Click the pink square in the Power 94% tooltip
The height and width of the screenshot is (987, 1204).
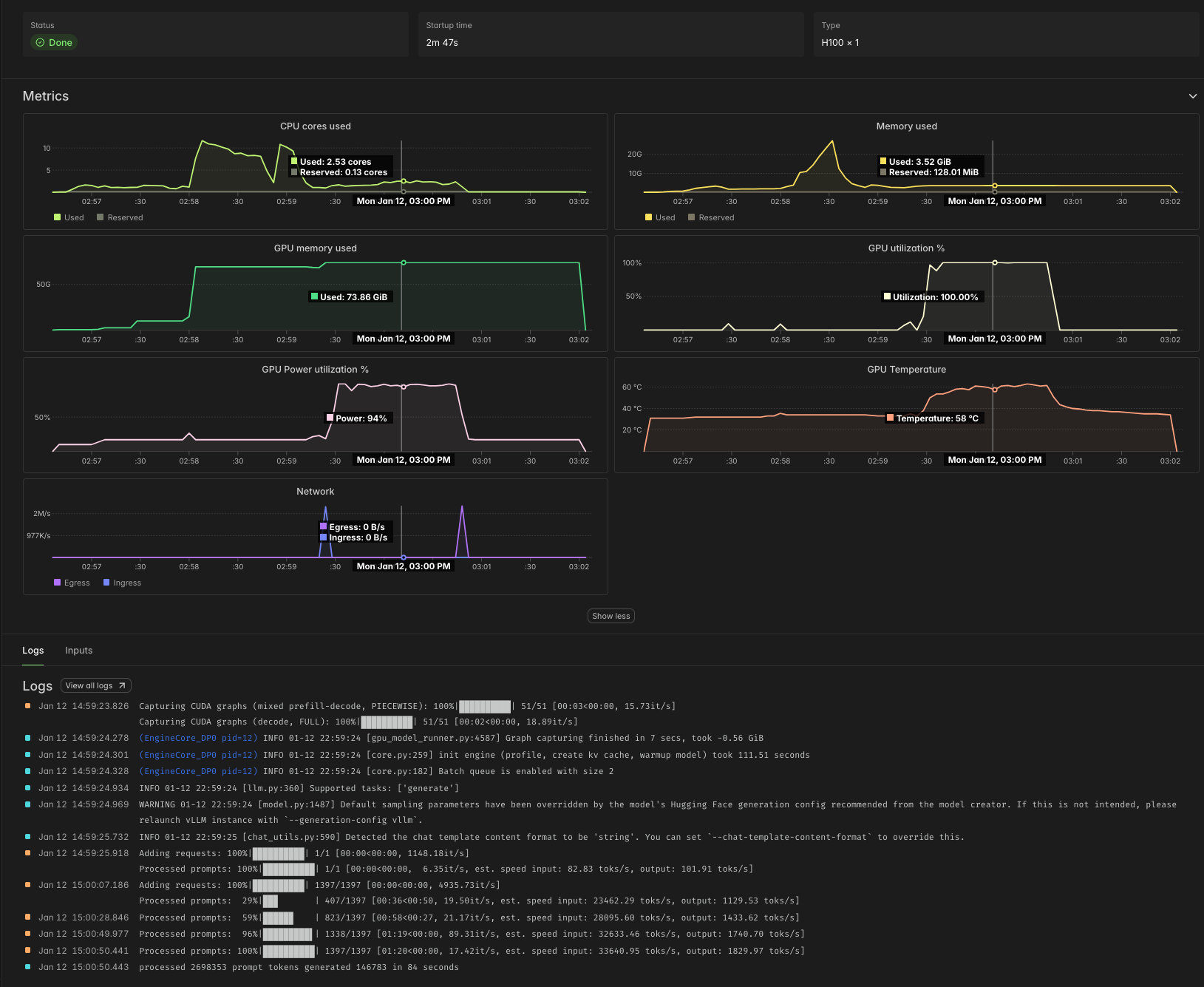330,418
